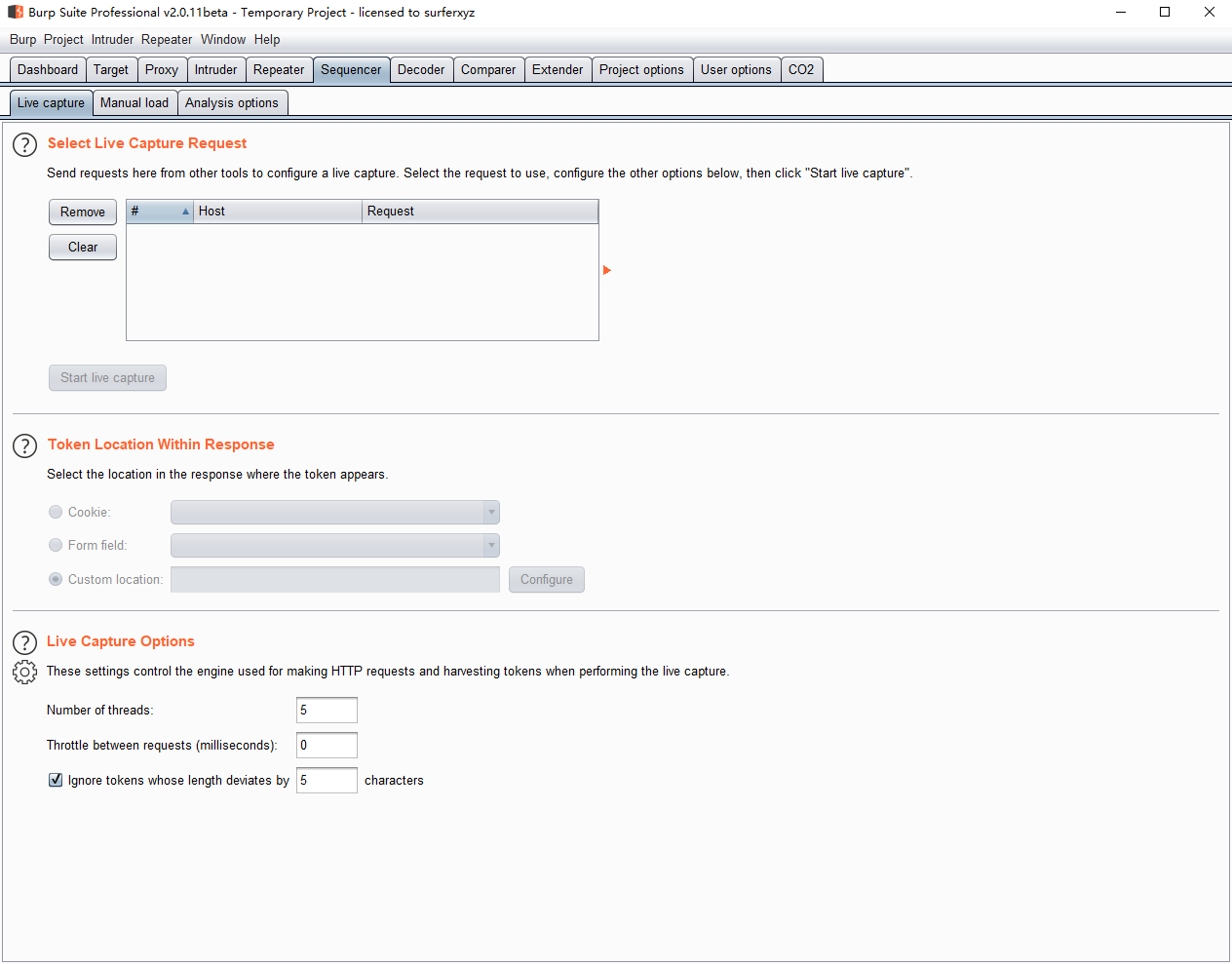Expand the Form field dropdown list

[491, 546]
